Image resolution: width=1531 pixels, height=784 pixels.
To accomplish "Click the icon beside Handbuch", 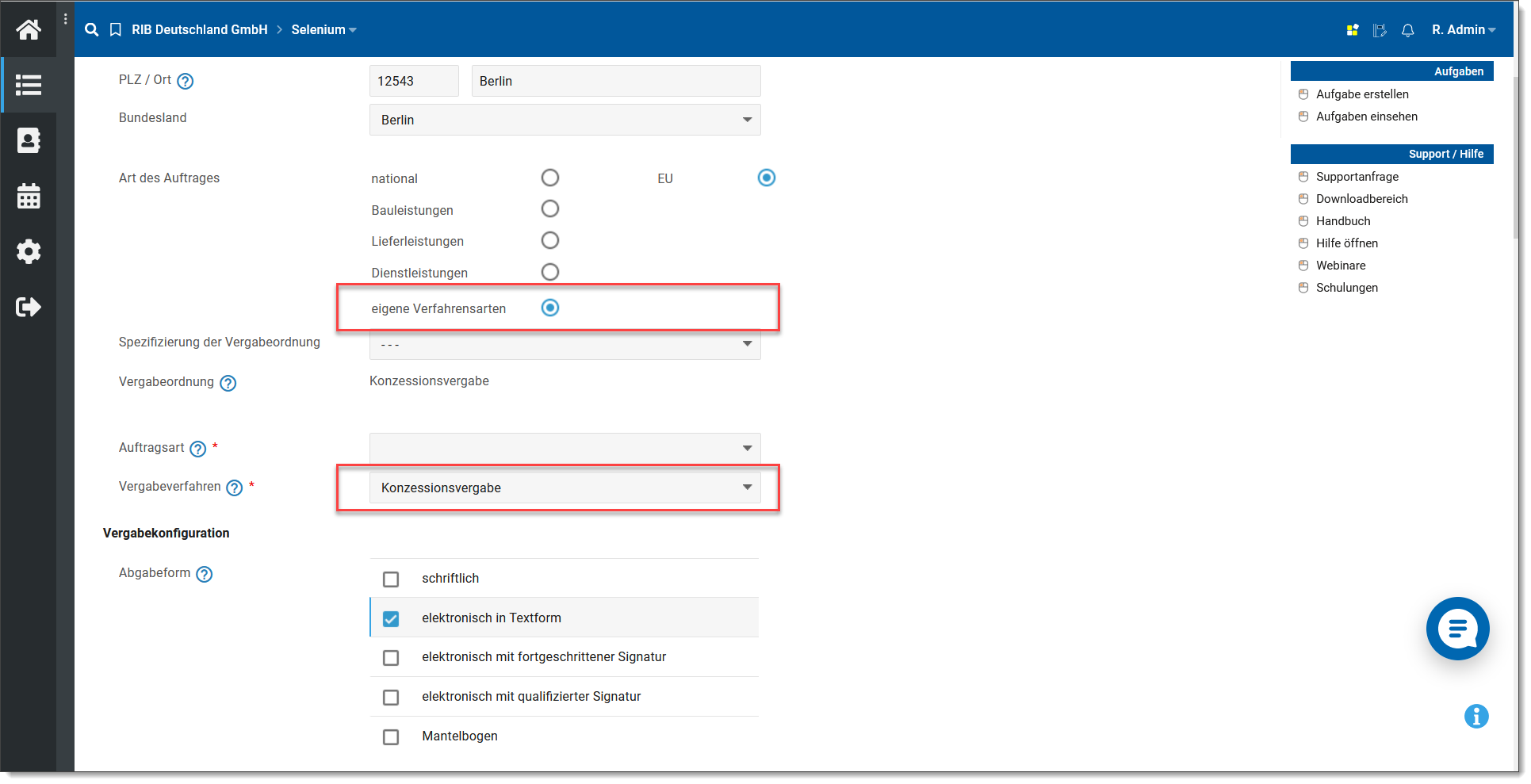I will 1303,221.
